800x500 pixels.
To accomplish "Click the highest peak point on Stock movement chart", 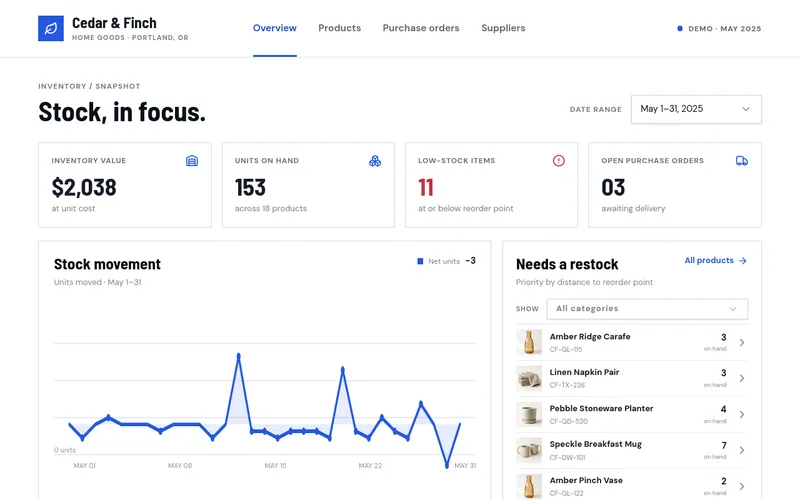I will coord(238,355).
